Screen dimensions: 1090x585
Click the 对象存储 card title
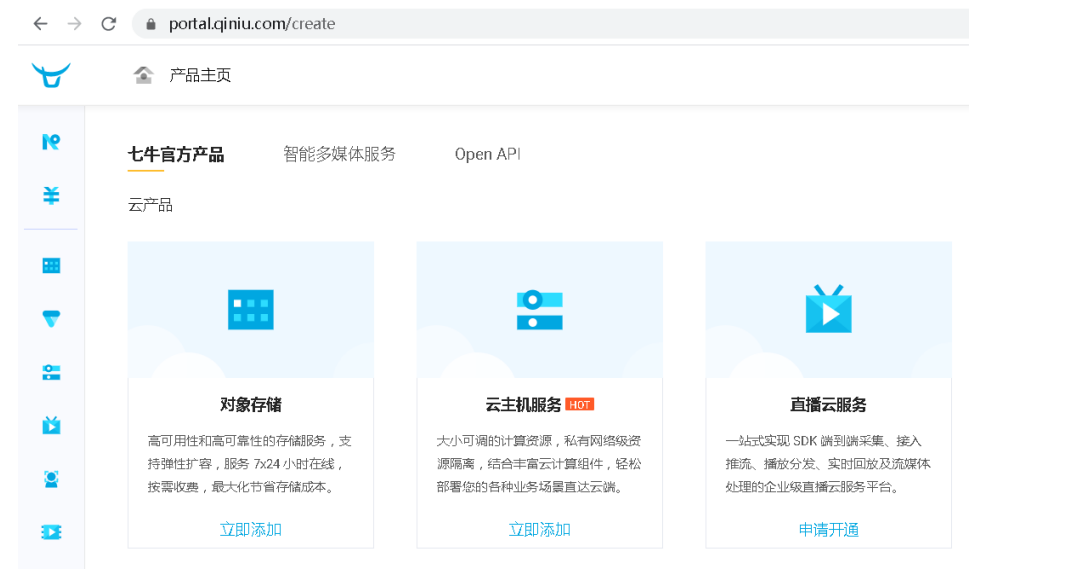pos(250,405)
